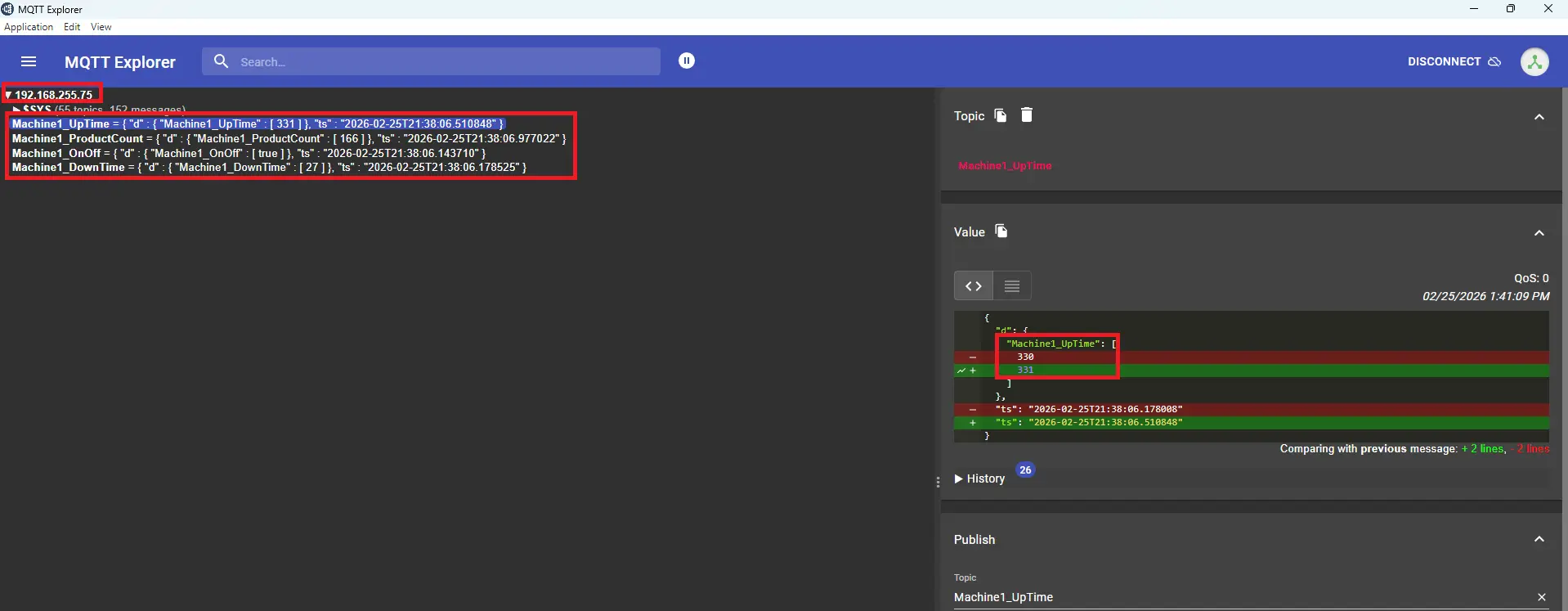Switch to raw text view

click(1012, 286)
